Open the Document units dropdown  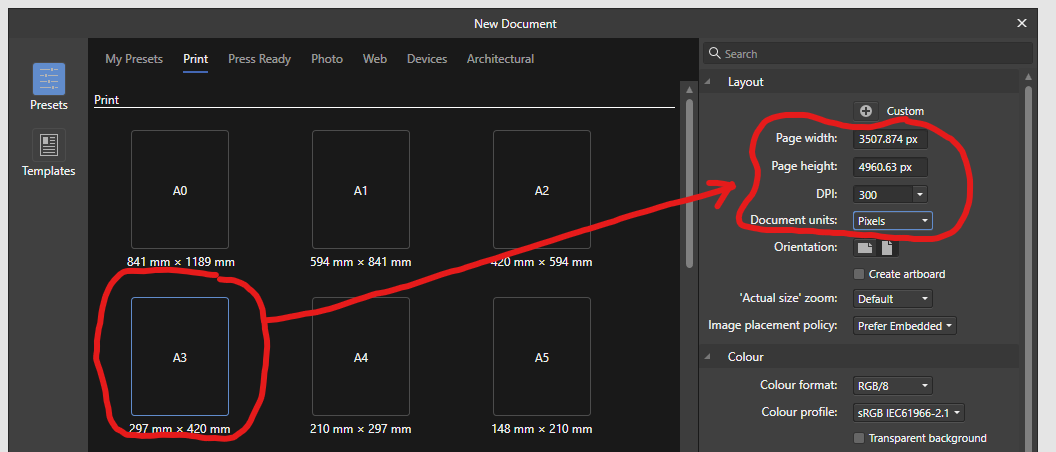pyautogui.click(x=893, y=221)
